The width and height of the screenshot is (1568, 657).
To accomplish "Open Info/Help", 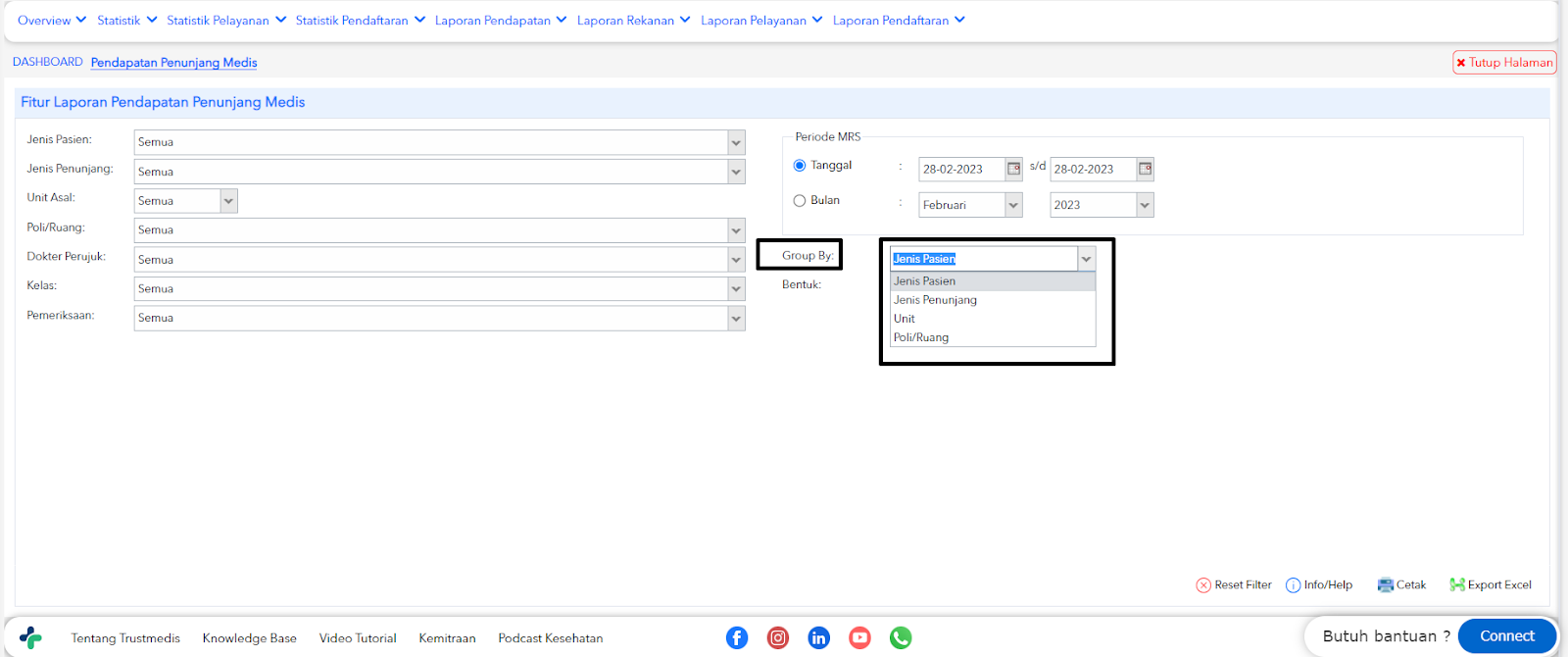I will (x=1319, y=584).
